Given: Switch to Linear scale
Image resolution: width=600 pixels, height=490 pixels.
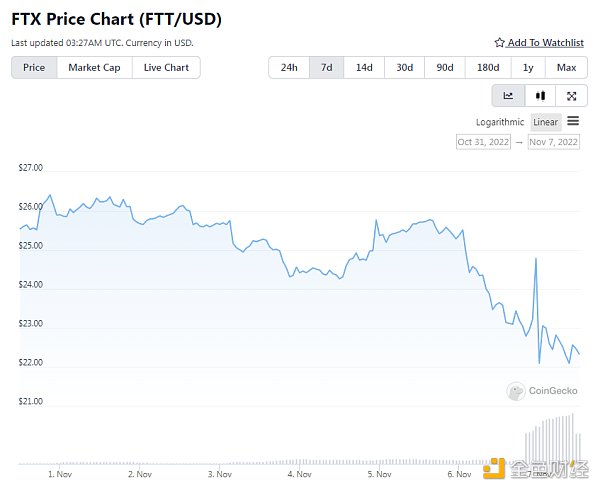Looking at the screenshot, I should [546, 122].
